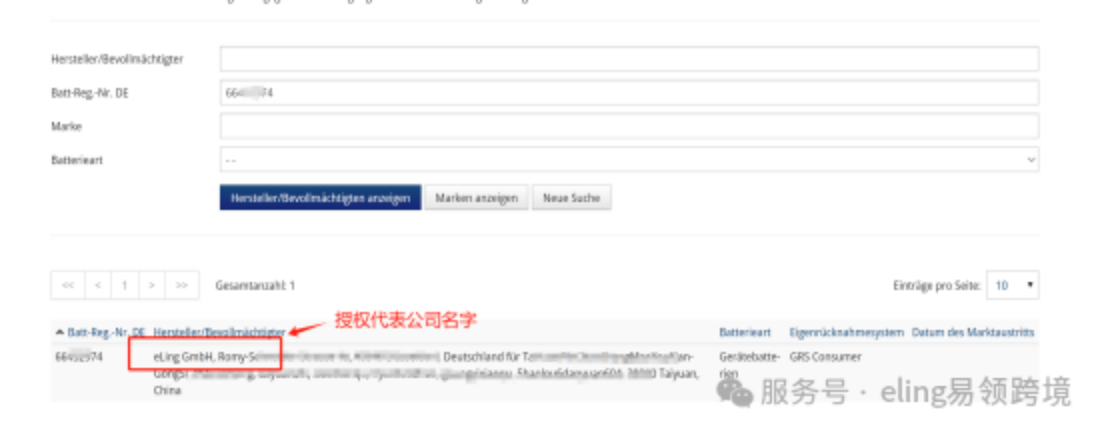1108x436 pixels.
Task: Go to first page of results
Action: pos(68,285)
